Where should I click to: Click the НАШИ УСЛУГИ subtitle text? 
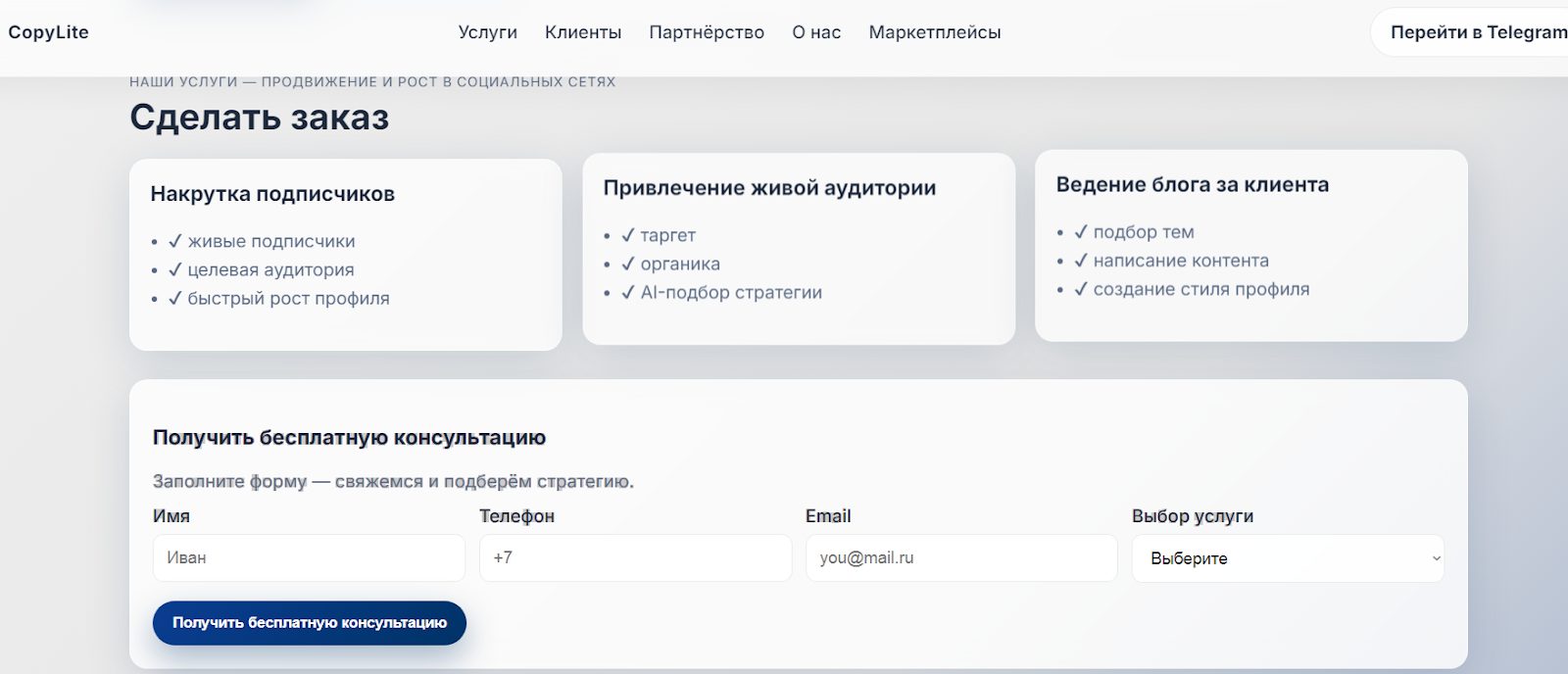coord(372,82)
